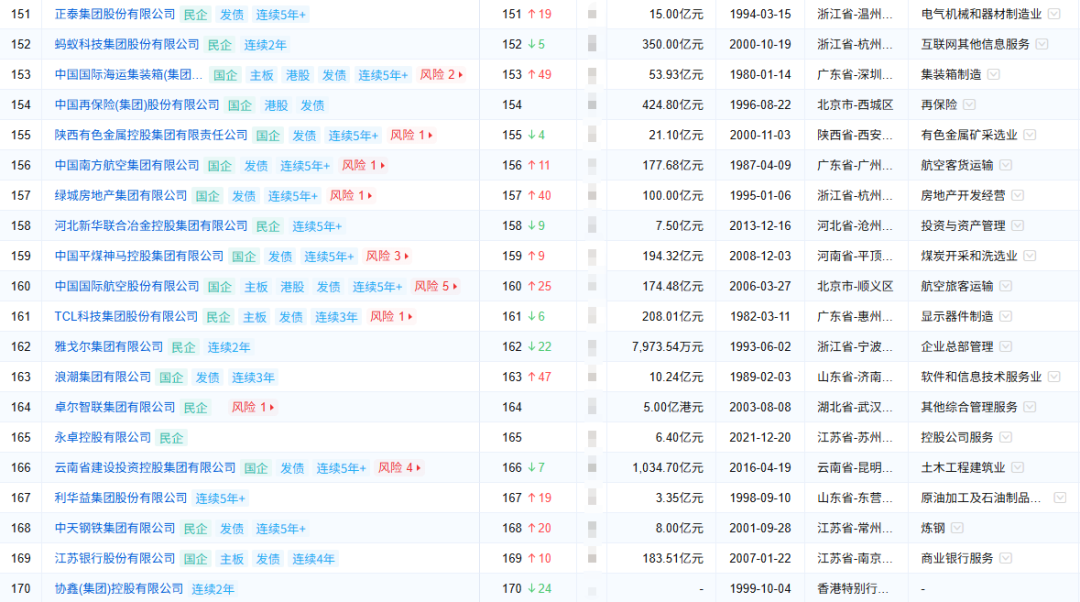Viewport: 1080px width, 602px height.
Task: Open the TCL科技集团股份有限公司 link
Action: (126, 317)
